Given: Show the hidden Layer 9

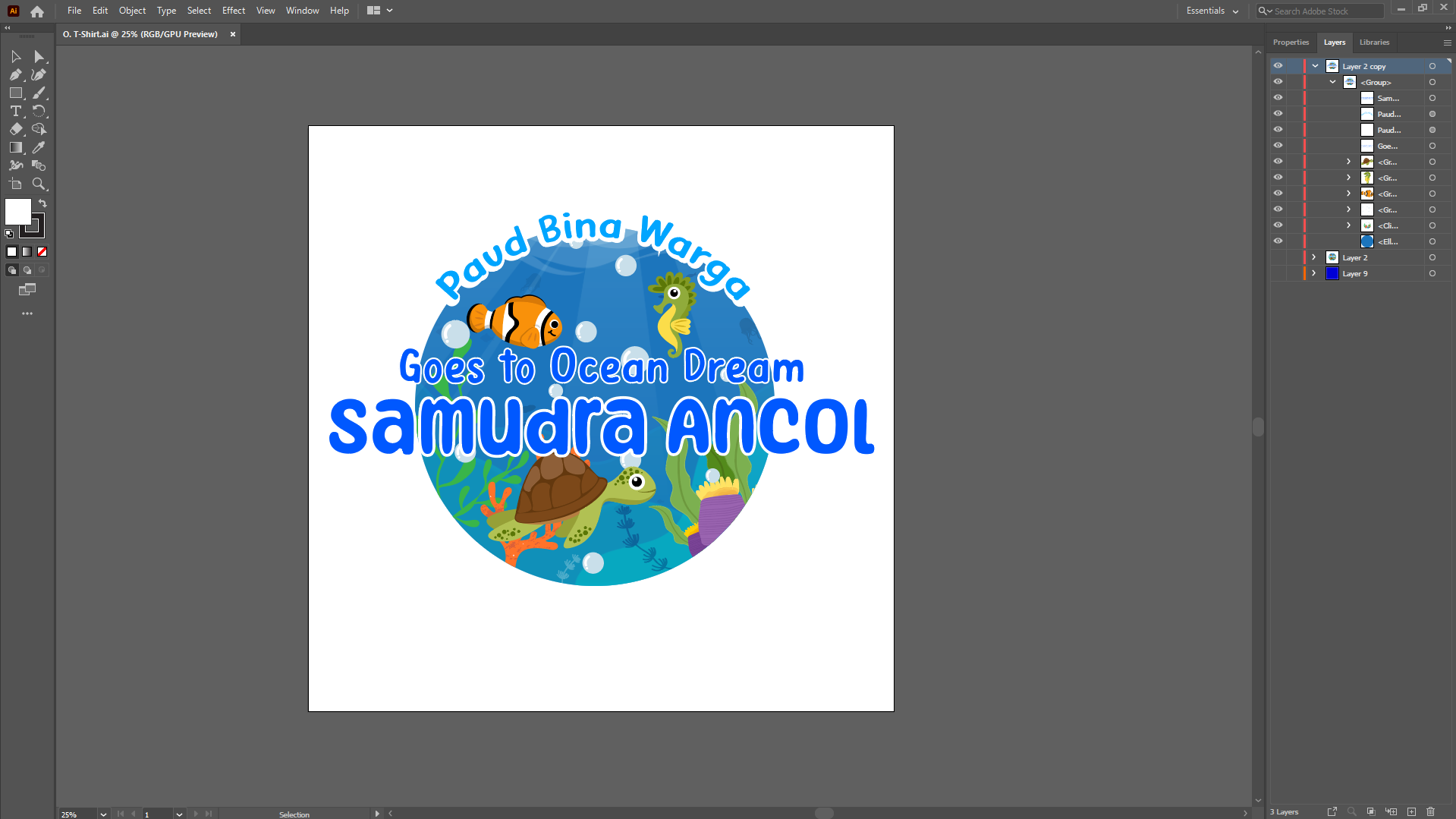Looking at the screenshot, I should click(1278, 273).
